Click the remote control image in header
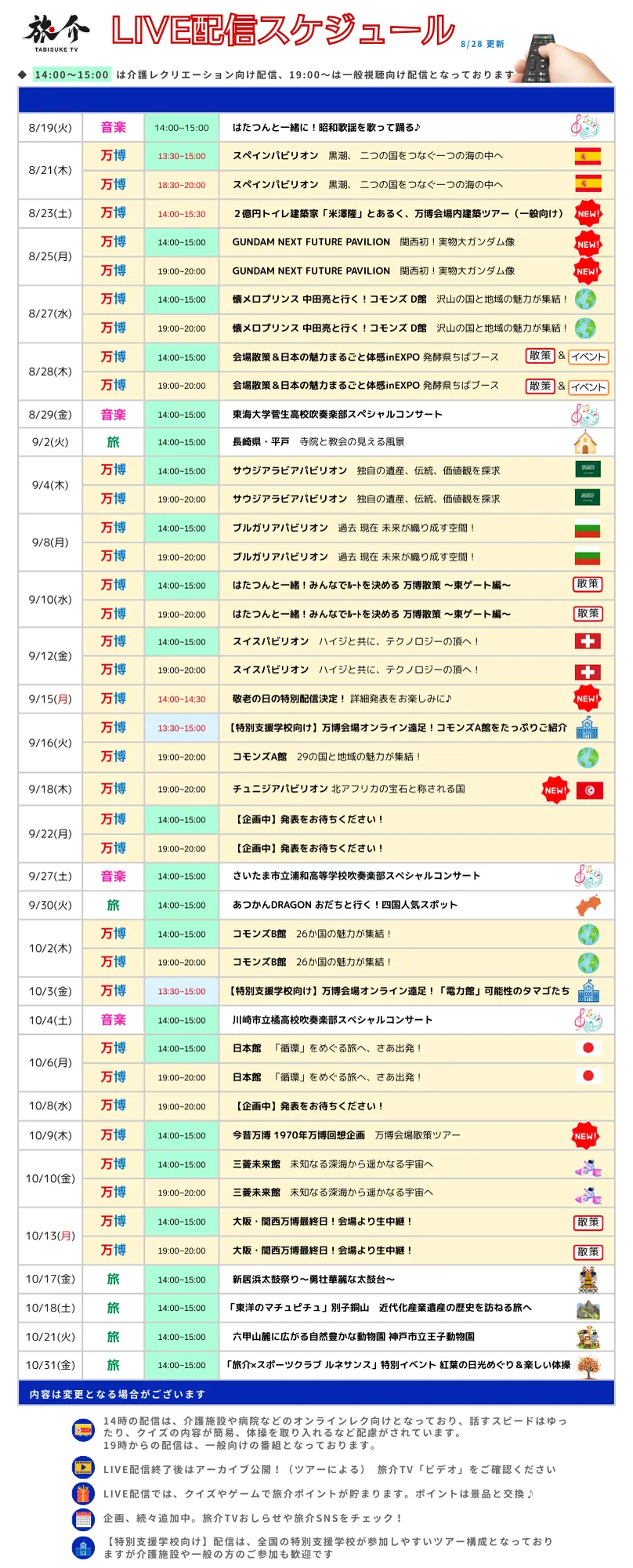 point(562,57)
